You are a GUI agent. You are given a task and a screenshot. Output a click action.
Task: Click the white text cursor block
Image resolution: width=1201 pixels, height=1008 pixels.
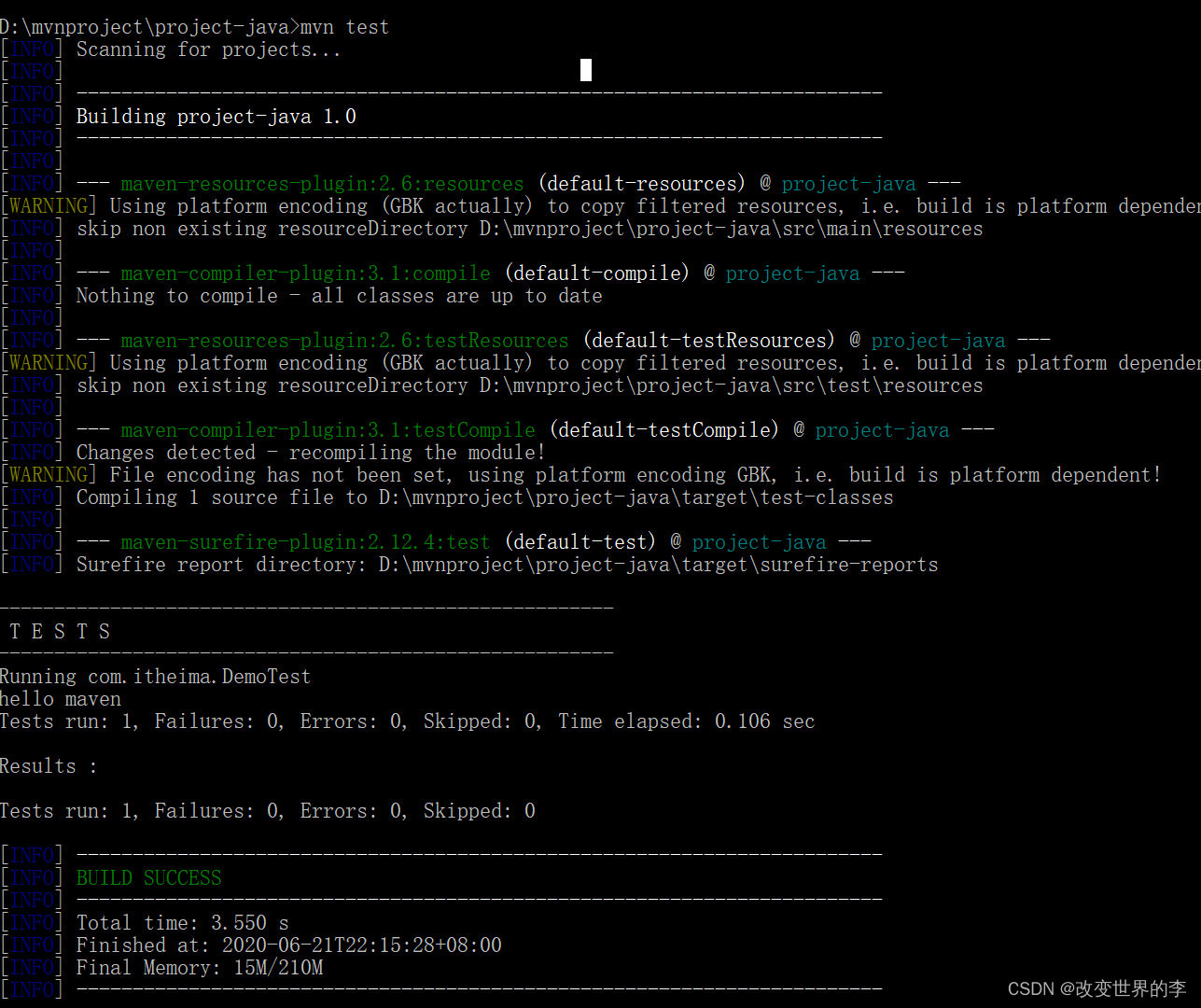[x=586, y=70]
